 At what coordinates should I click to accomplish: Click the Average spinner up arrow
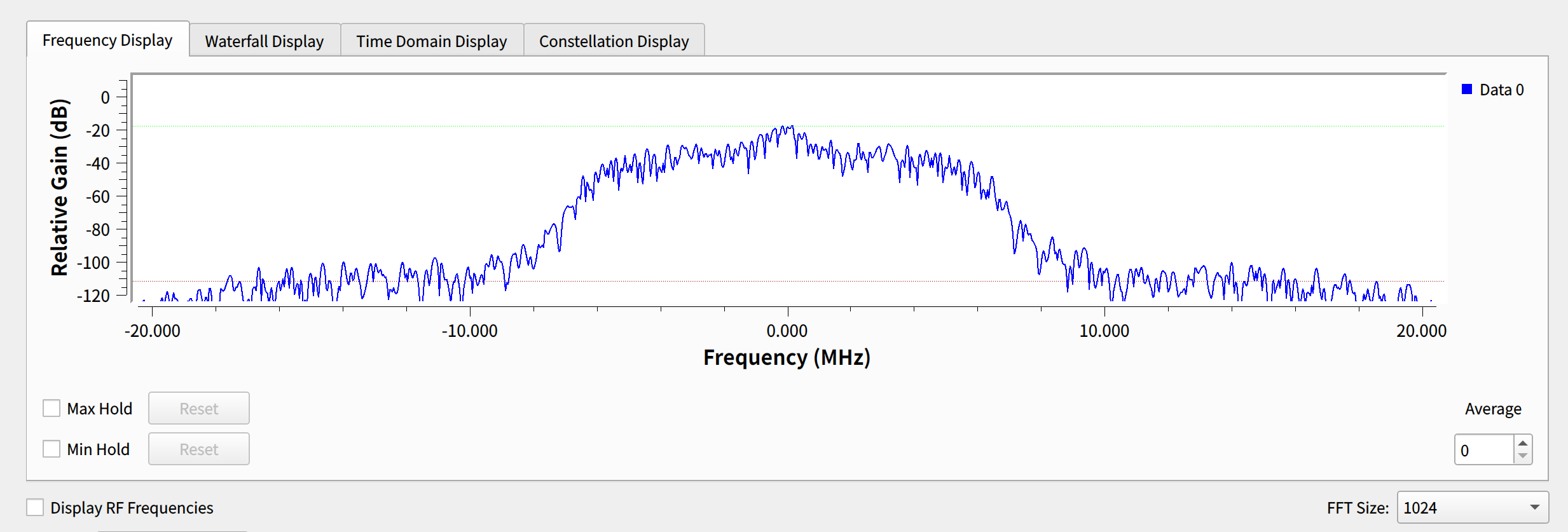tap(1523, 443)
